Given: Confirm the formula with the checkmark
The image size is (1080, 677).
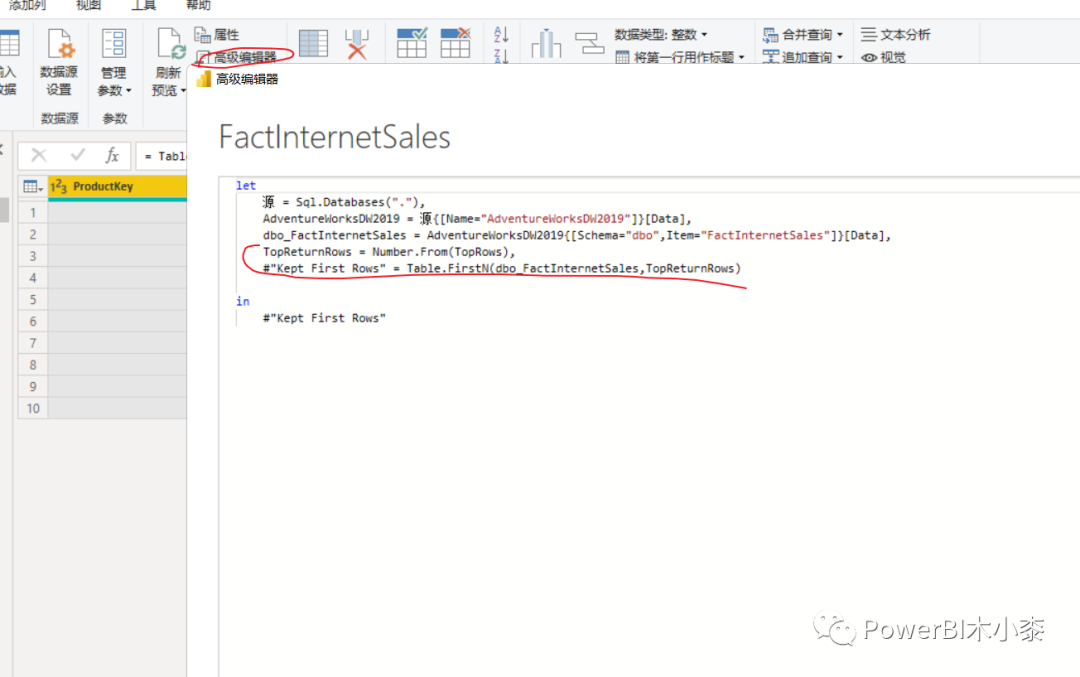Looking at the screenshot, I should coord(78,156).
